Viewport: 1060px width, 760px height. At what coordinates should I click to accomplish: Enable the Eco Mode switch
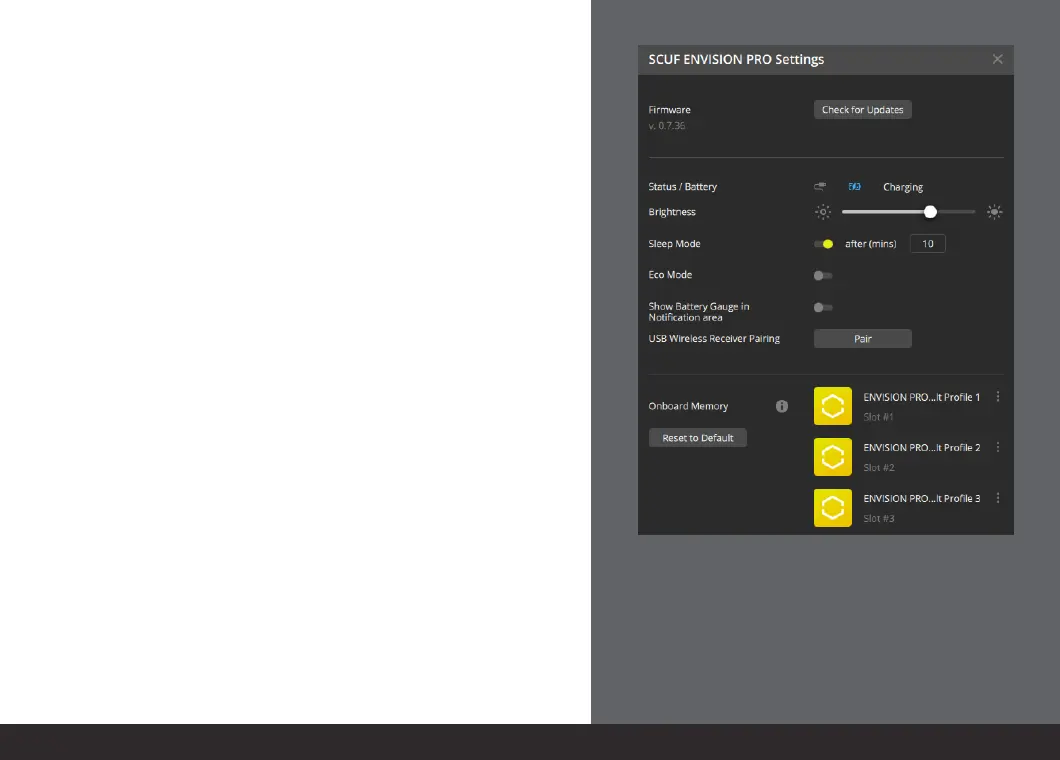pyautogui.click(x=823, y=275)
